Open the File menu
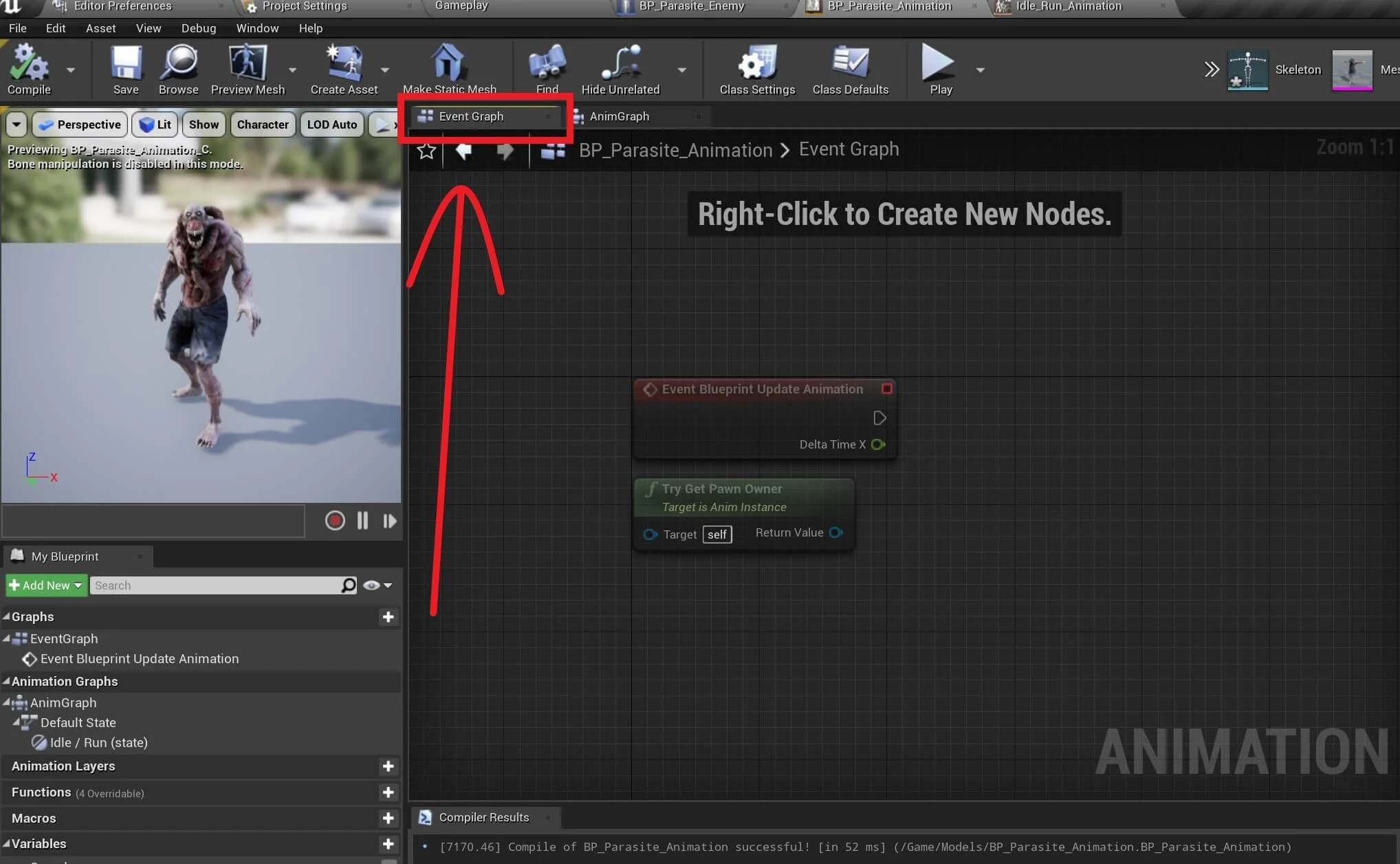The image size is (1400, 864). point(18,28)
